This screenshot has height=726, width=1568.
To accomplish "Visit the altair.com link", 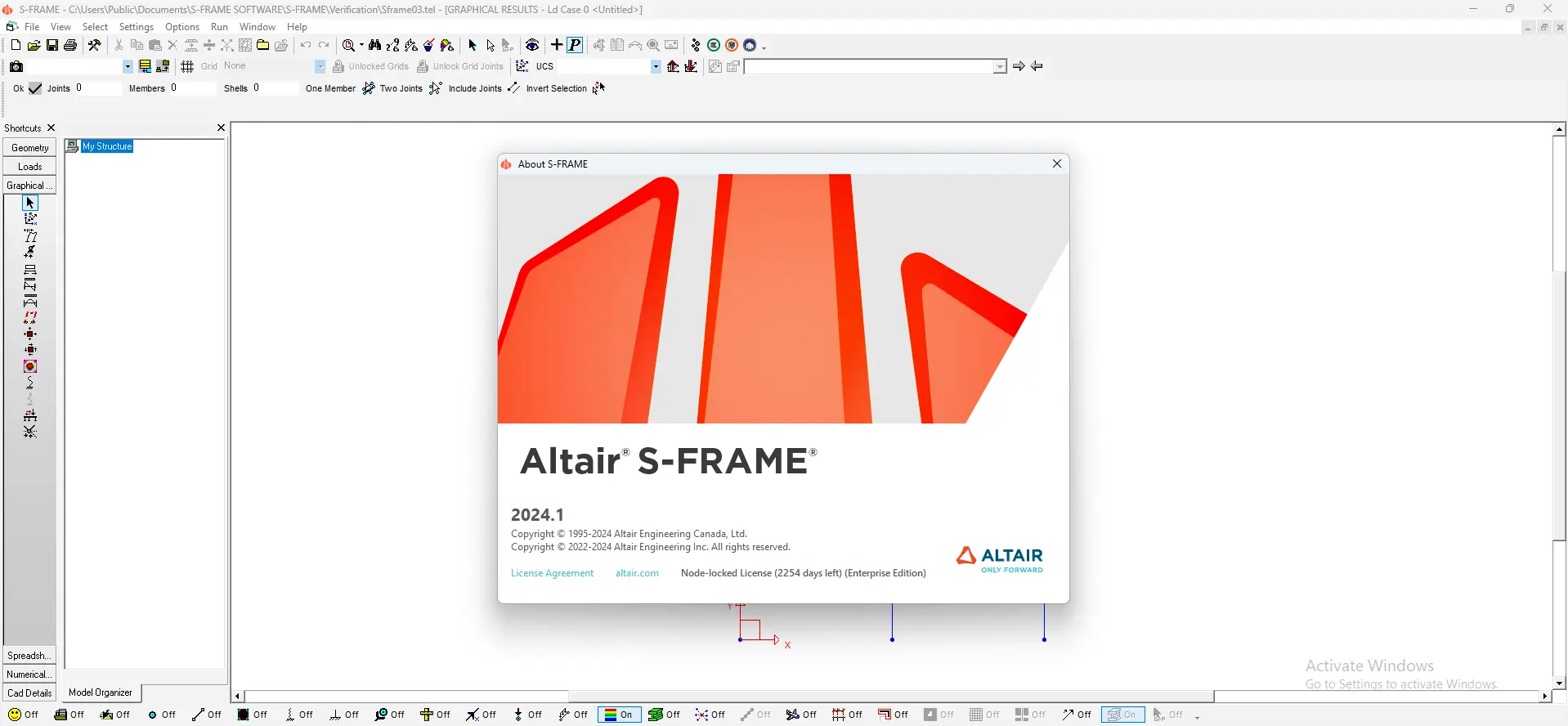I will pyautogui.click(x=637, y=573).
